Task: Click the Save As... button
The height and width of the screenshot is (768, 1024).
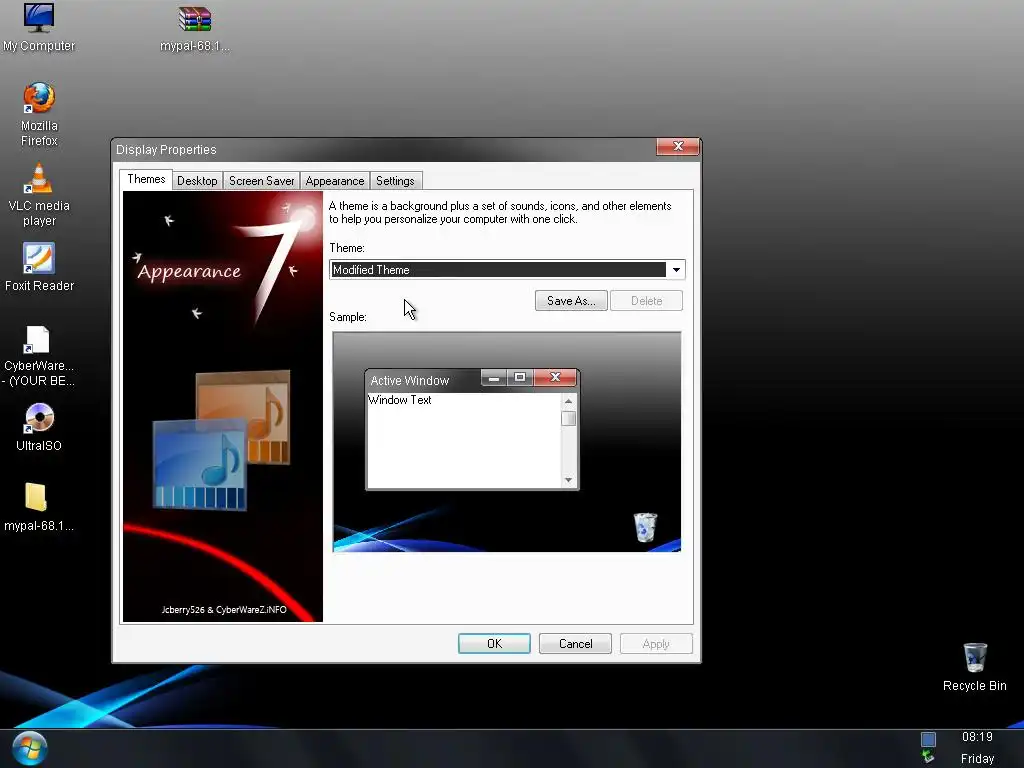Action: [x=571, y=300]
